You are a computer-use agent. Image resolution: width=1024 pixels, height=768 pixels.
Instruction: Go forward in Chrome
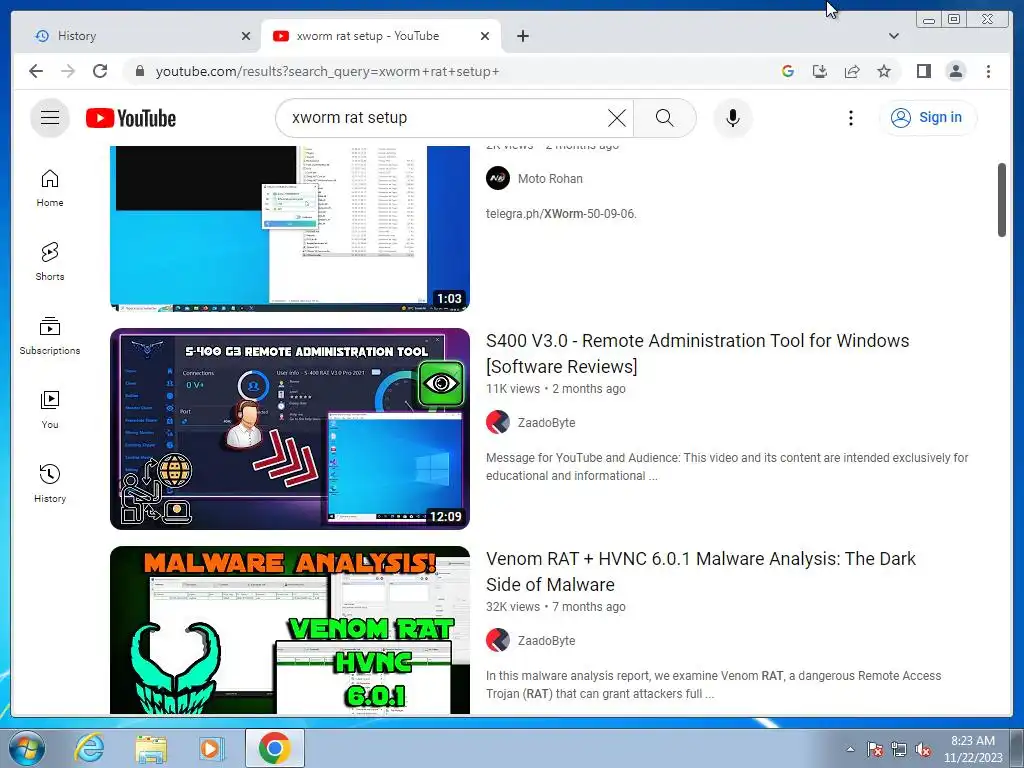(68, 71)
